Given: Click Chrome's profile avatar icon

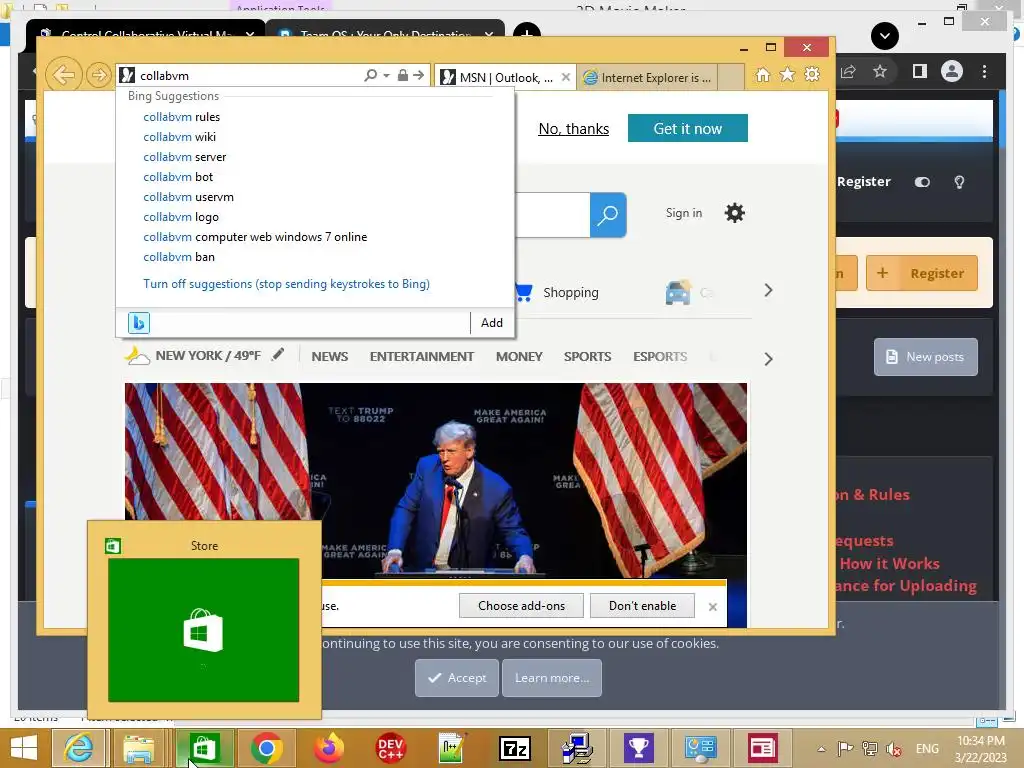Looking at the screenshot, I should pos(952,71).
